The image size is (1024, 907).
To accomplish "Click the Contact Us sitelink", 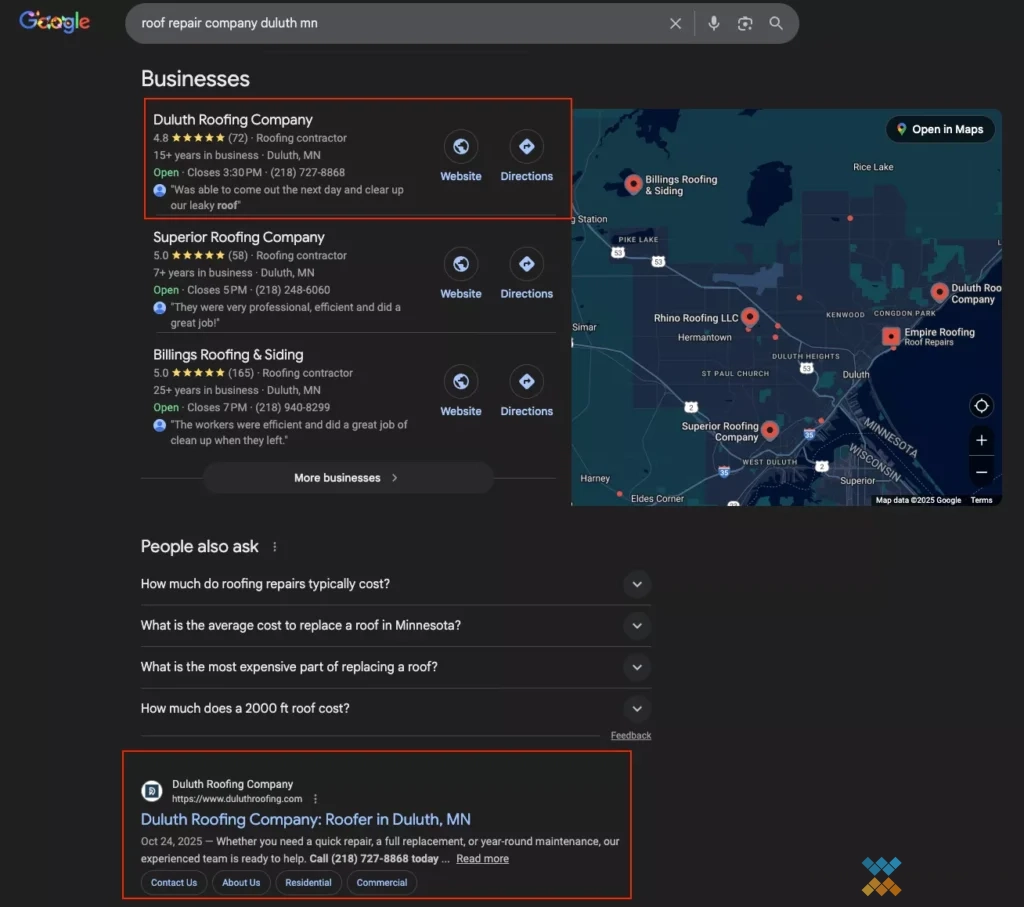I will 173,882.
